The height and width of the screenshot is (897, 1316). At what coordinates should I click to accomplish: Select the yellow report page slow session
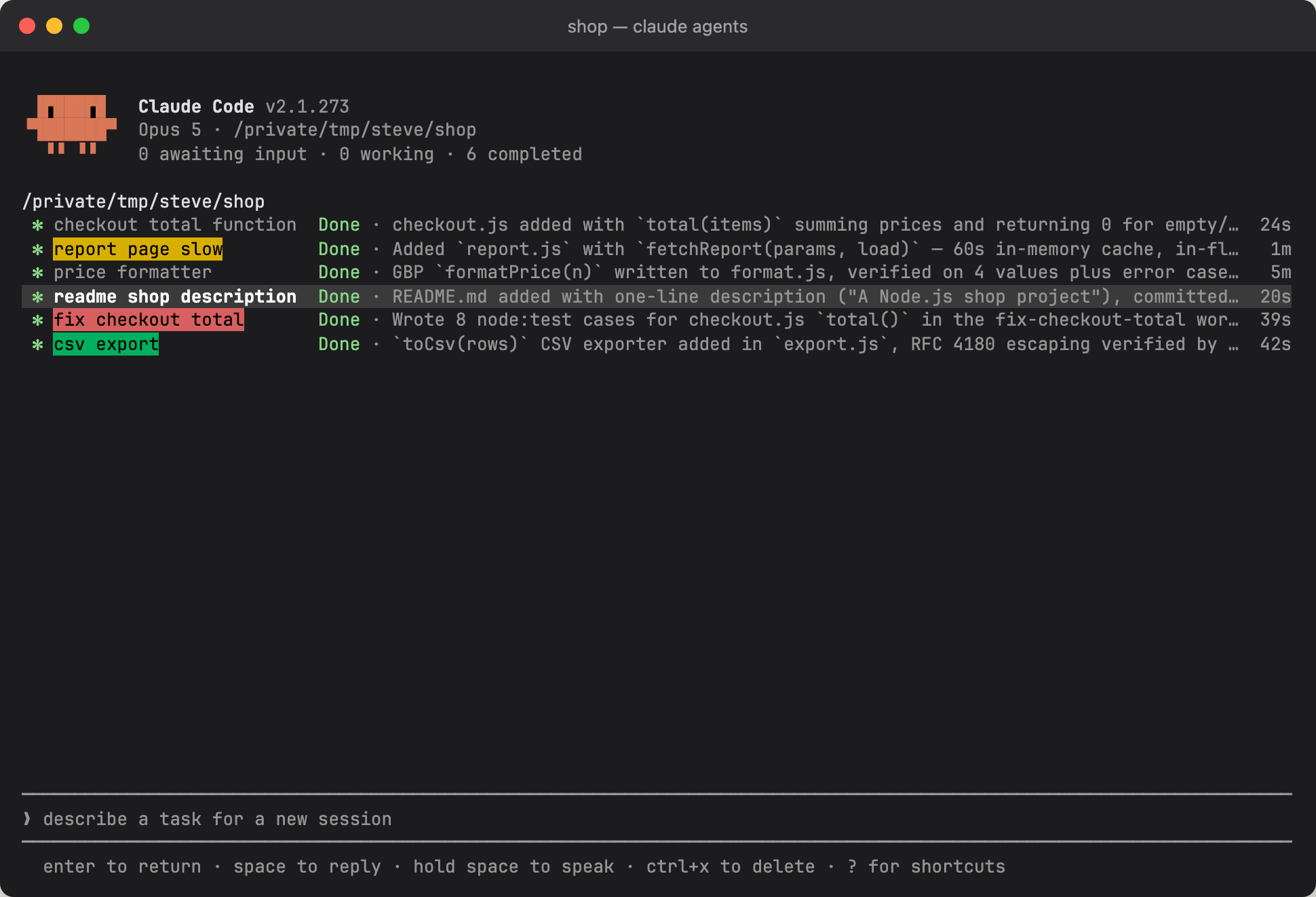[657, 249]
